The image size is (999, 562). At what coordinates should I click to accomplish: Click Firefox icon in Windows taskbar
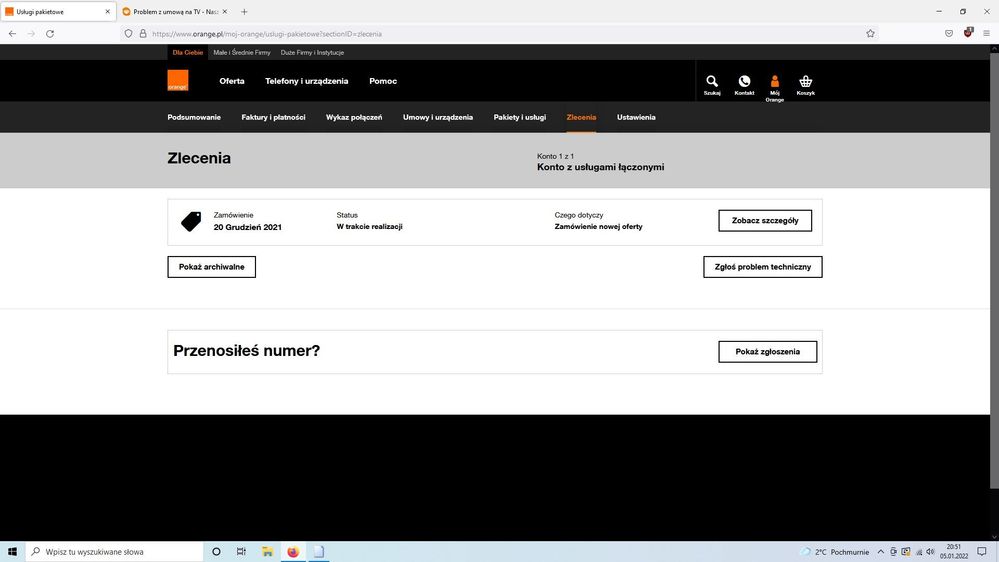[x=293, y=551]
